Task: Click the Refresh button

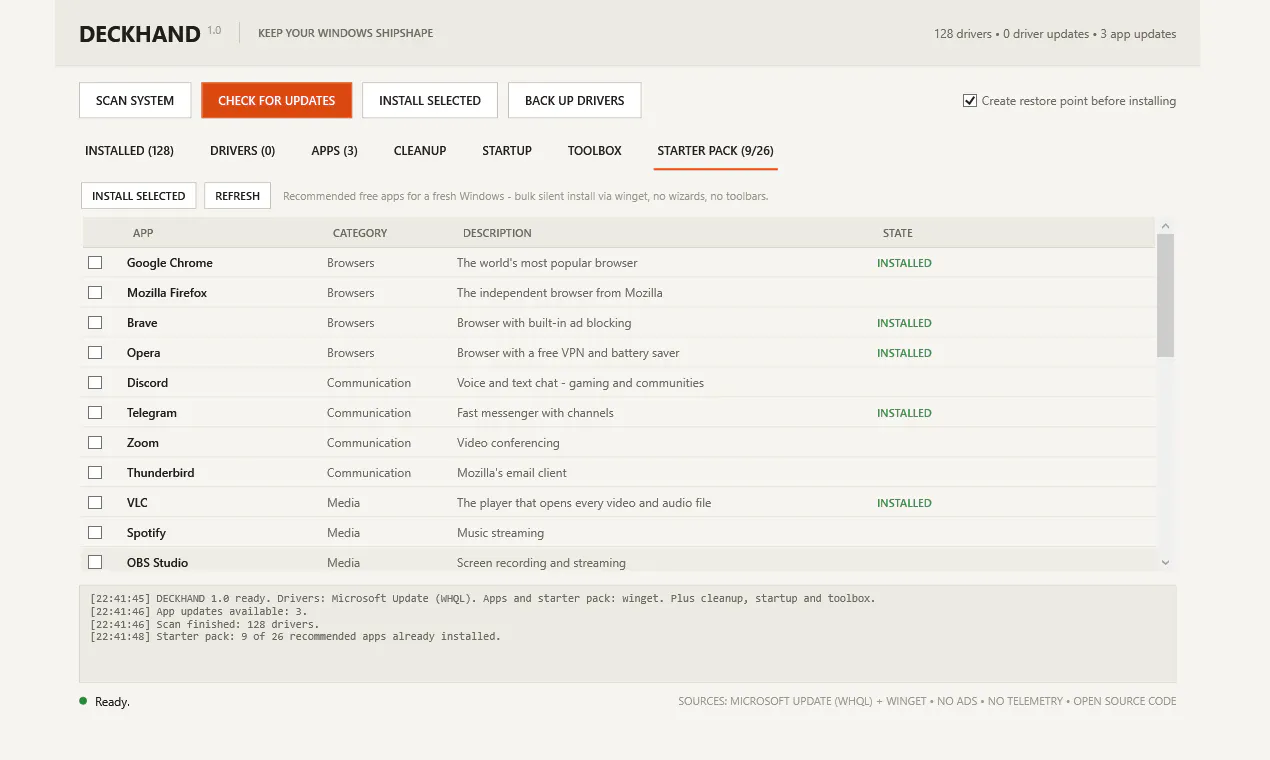Action: tap(238, 196)
